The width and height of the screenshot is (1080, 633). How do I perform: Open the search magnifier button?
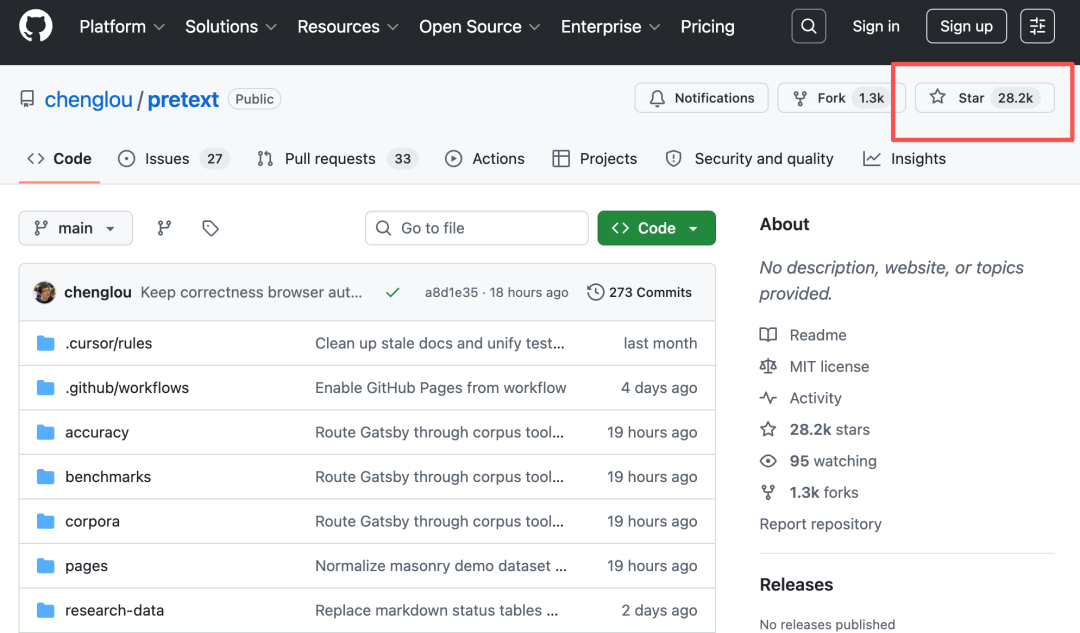[808, 27]
